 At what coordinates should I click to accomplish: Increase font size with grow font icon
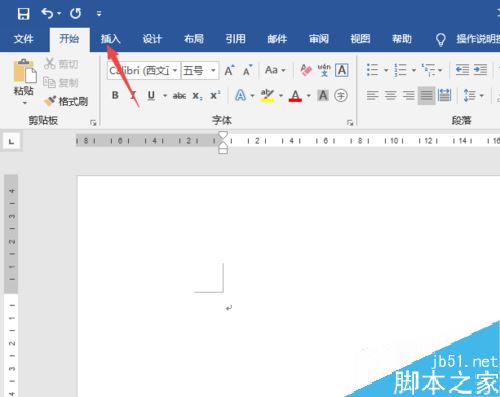[229, 70]
